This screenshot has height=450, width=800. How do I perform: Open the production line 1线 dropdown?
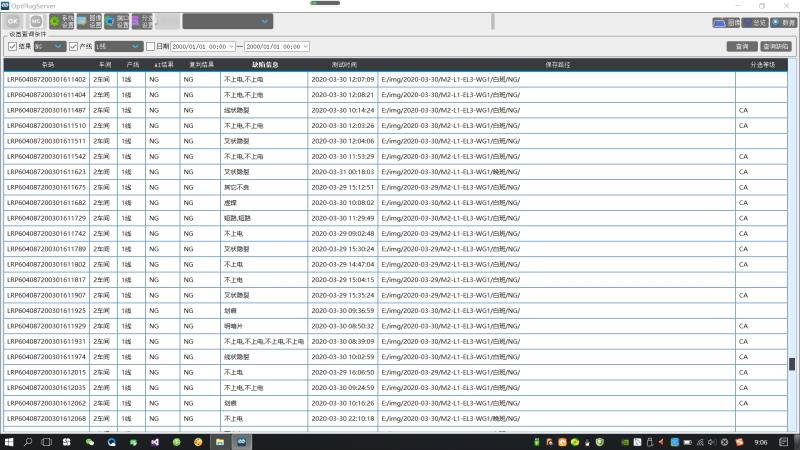point(118,46)
